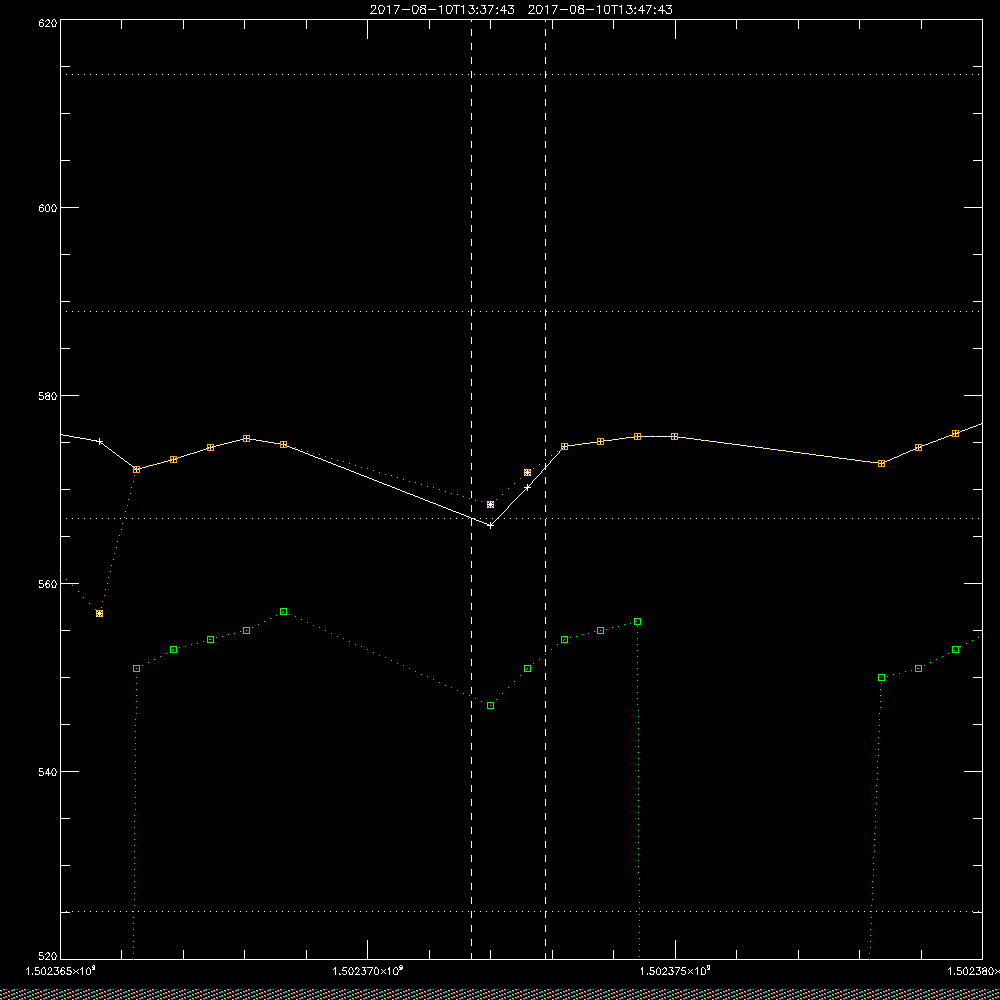Click the 1.502375×10⁹ x-axis label
This screenshot has height=1000, width=1000.
tap(675, 971)
